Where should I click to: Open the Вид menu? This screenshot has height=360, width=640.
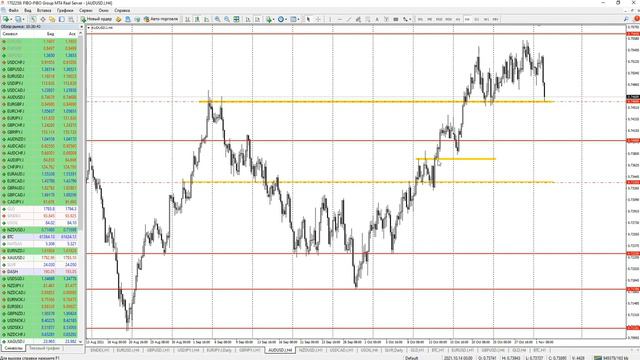tap(28, 10)
